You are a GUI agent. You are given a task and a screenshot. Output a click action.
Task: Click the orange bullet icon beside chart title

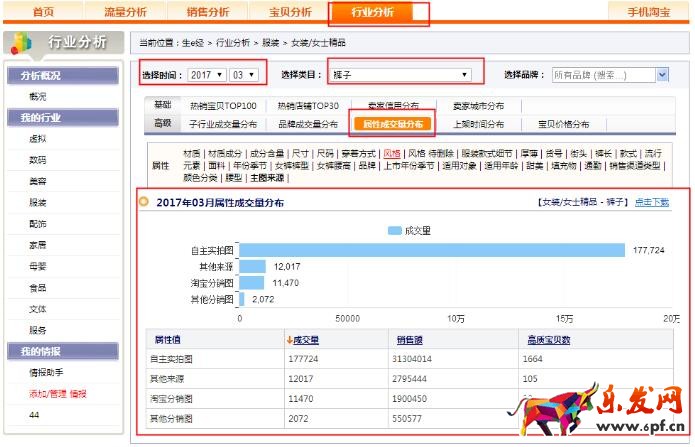144,202
